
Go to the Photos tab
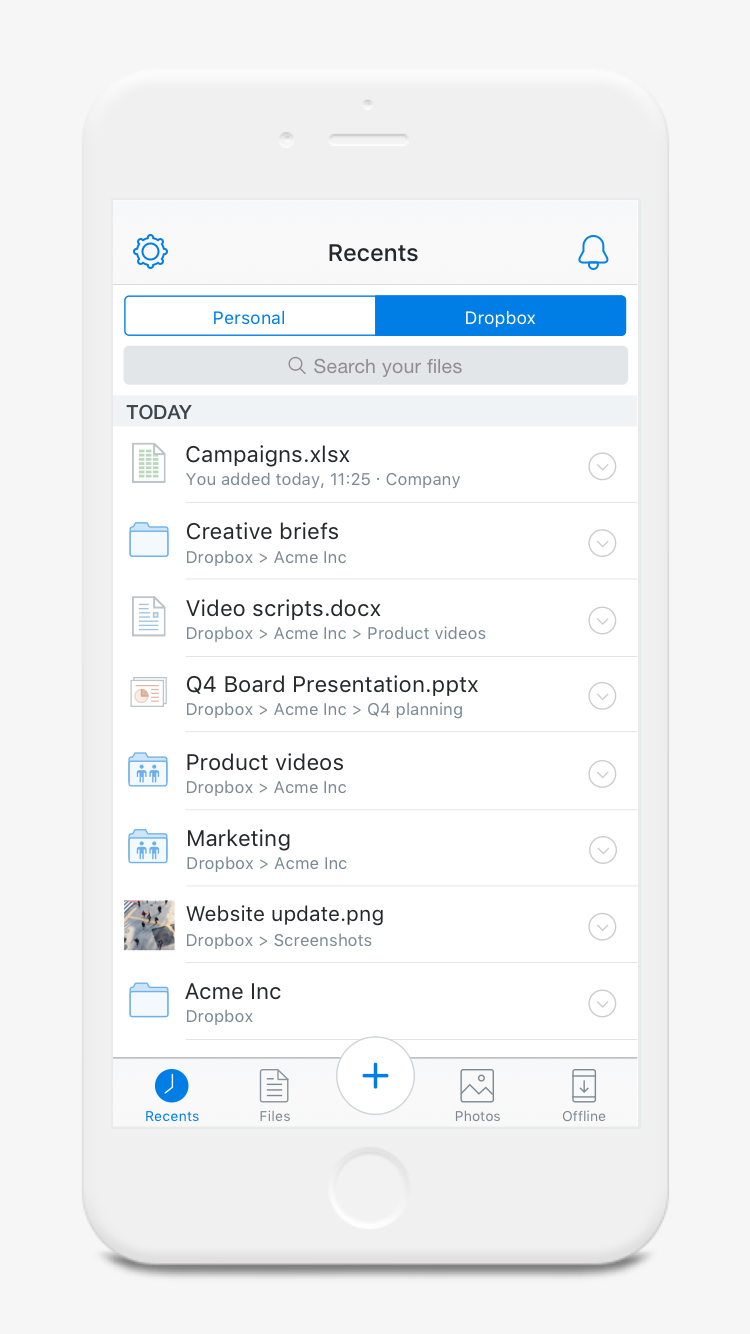[477, 1095]
